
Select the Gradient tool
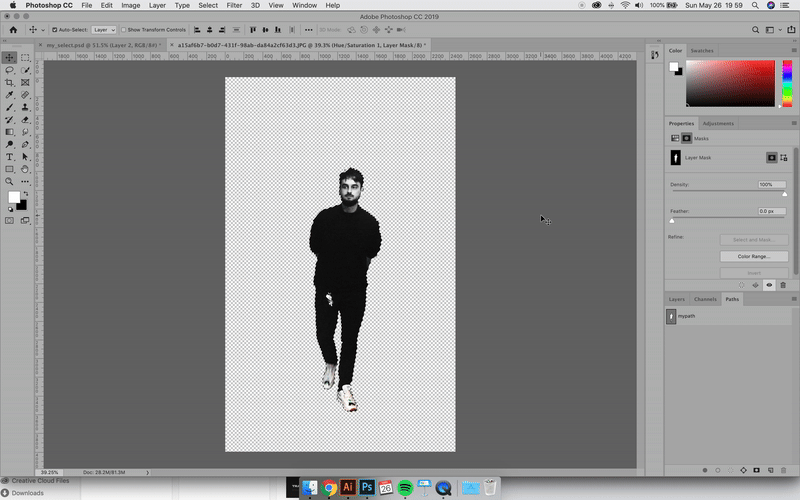pos(9,132)
